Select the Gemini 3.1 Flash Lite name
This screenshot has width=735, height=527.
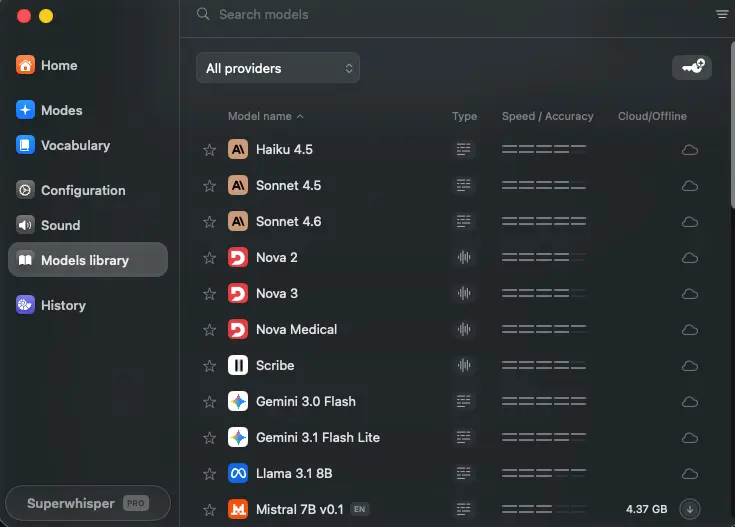318,437
